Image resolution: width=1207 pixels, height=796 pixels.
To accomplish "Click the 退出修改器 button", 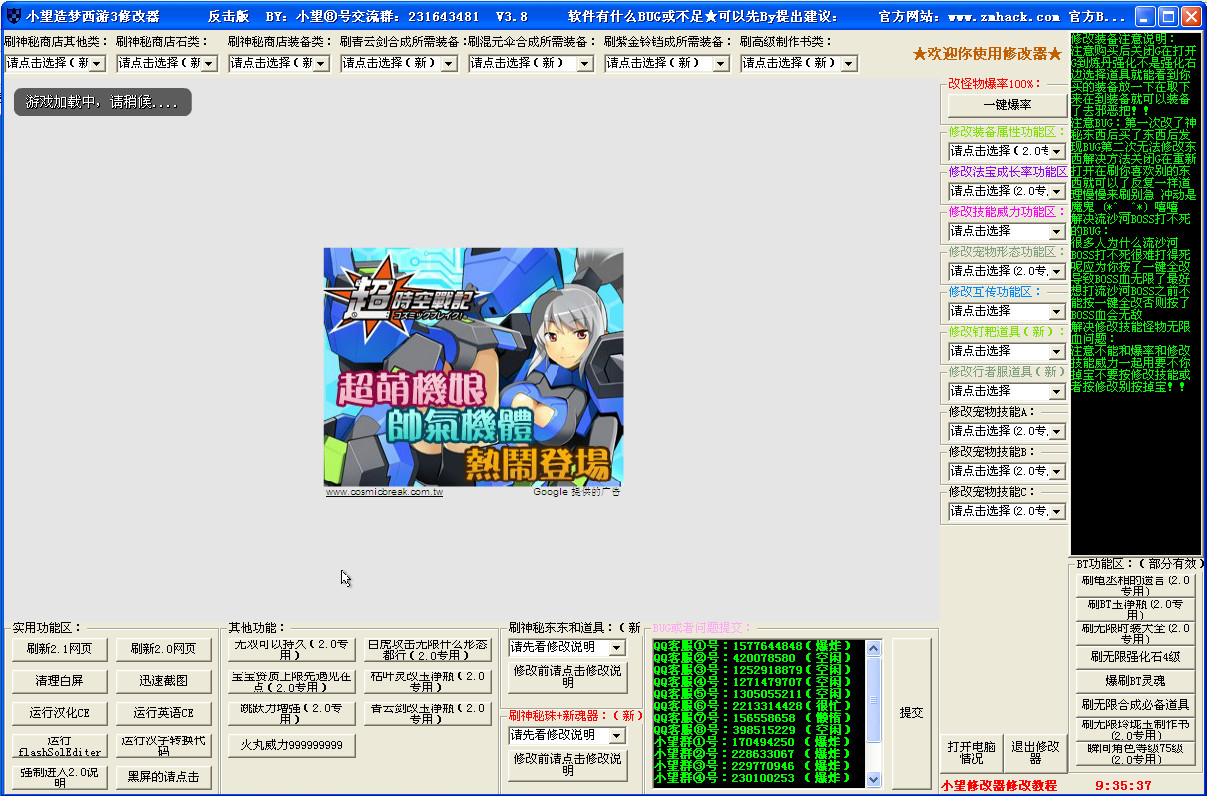I will (x=1035, y=753).
